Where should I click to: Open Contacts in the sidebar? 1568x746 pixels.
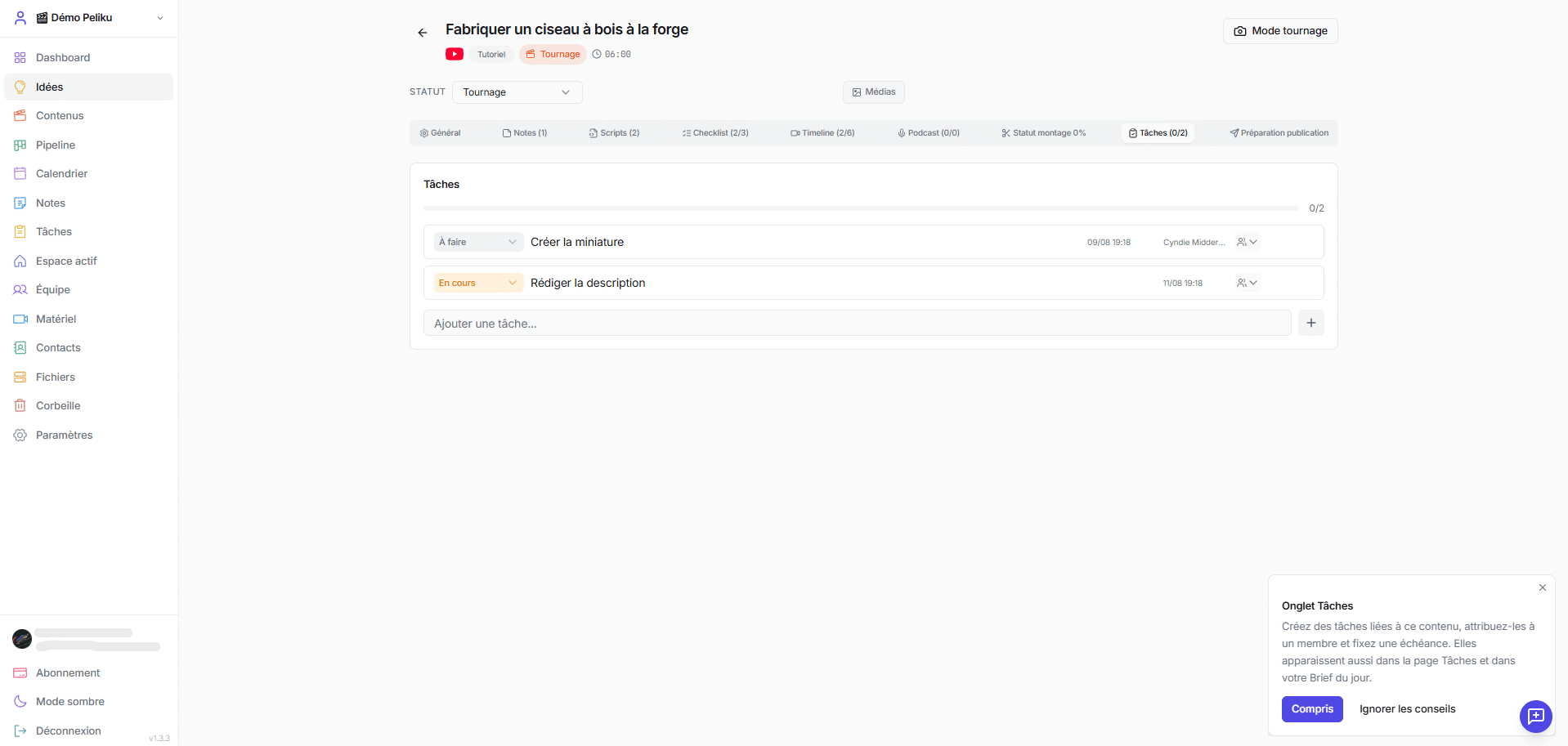click(x=89, y=348)
